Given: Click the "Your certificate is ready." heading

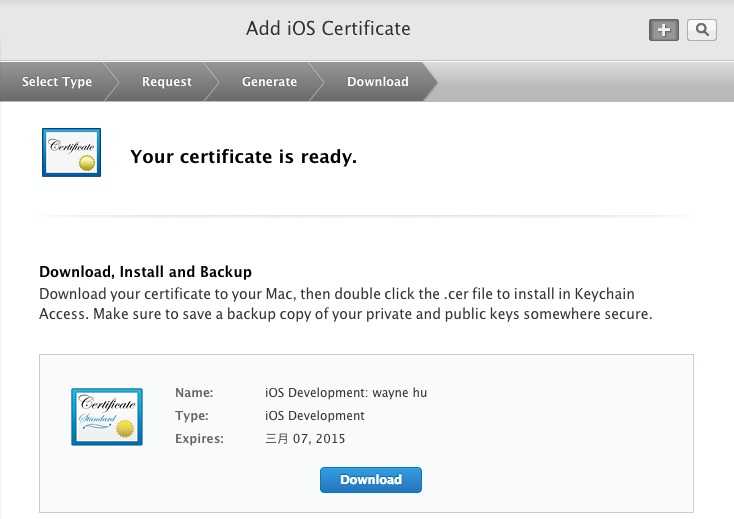Looking at the screenshot, I should (x=243, y=156).
